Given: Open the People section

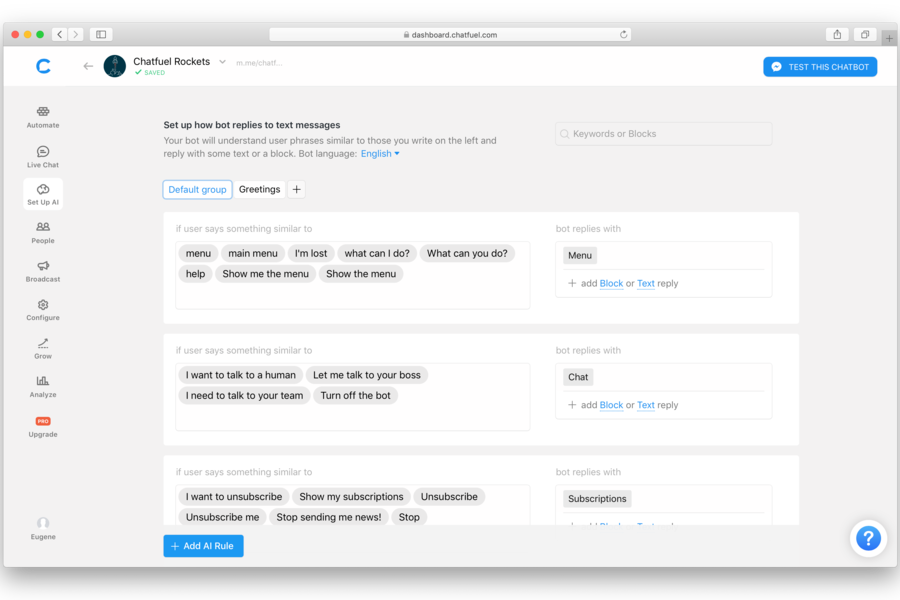Looking at the screenshot, I should click(43, 232).
